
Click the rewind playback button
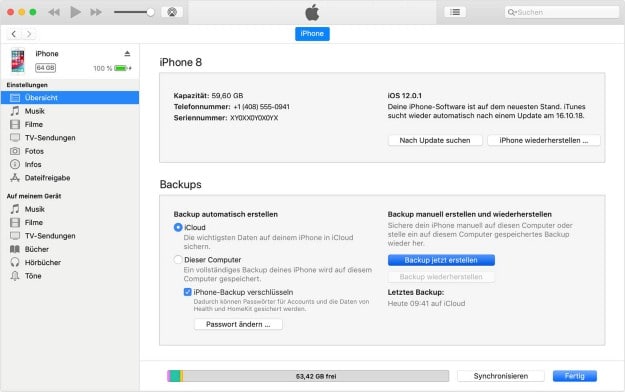(x=54, y=12)
